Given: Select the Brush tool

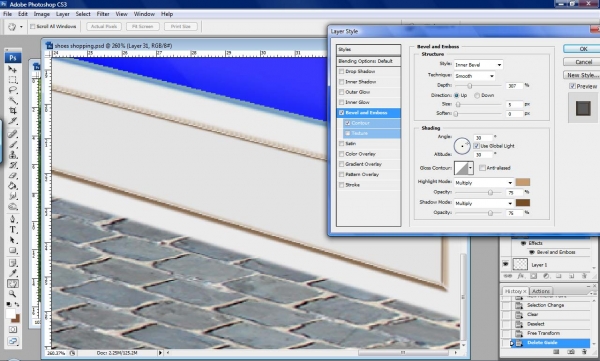Looking at the screenshot, I should pyautogui.click(x=13, y=144).
